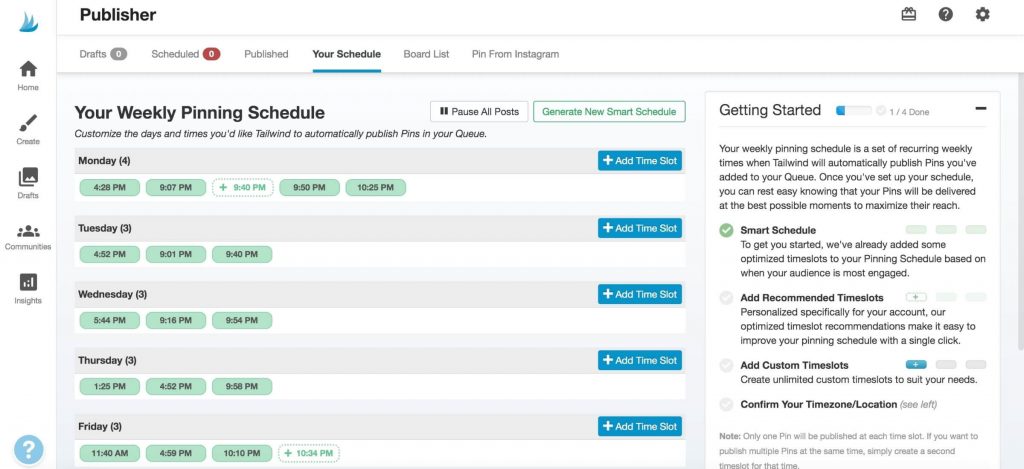Open Insights chart in sidebar
The width and height of the screenshot is (1024, 469).
point(28,289)
